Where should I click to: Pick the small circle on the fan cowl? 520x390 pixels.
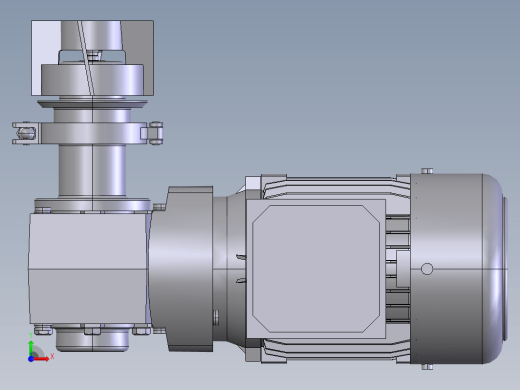[427, 269]
